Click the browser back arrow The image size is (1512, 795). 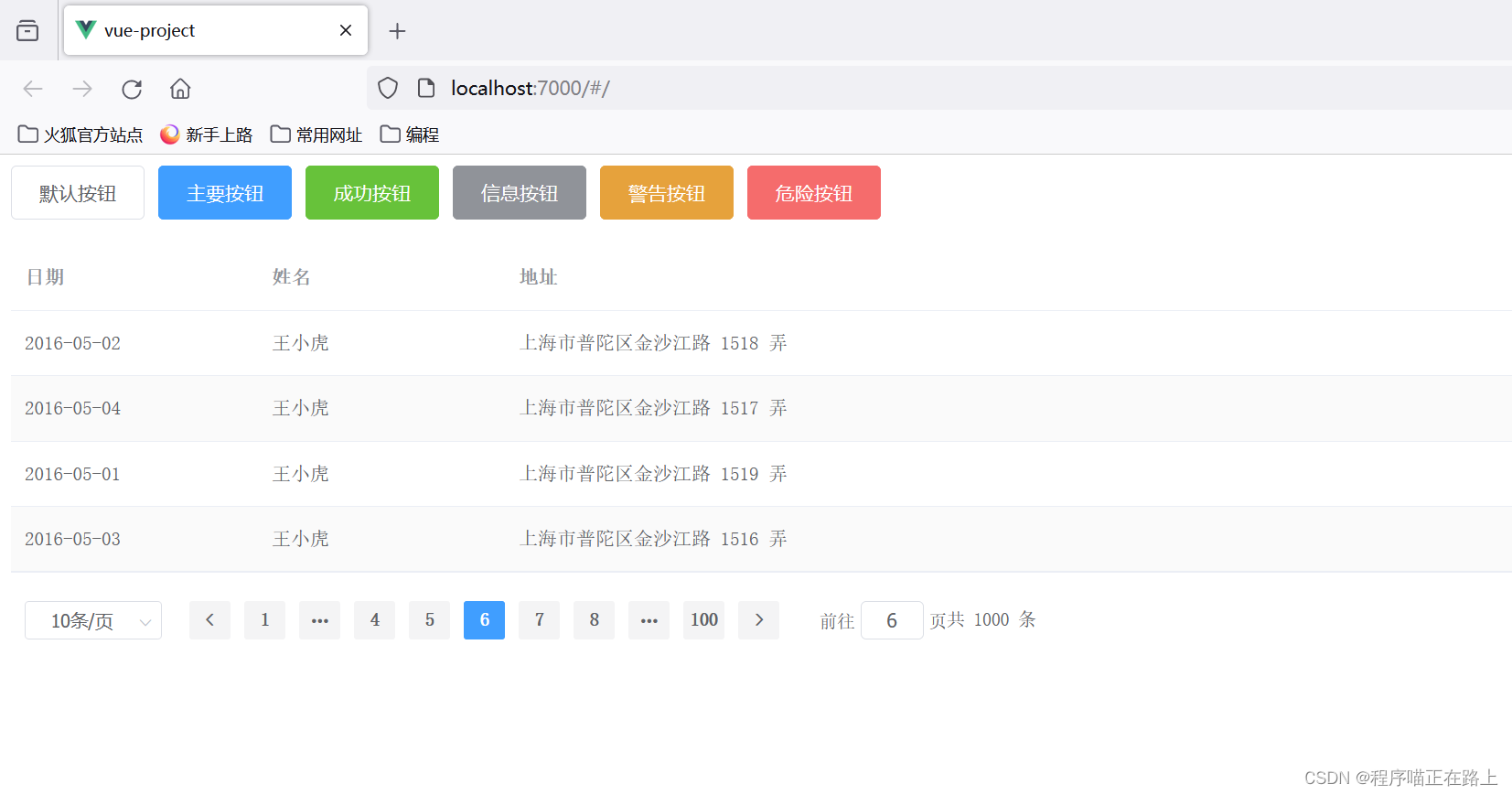click(x=33, y=89)
